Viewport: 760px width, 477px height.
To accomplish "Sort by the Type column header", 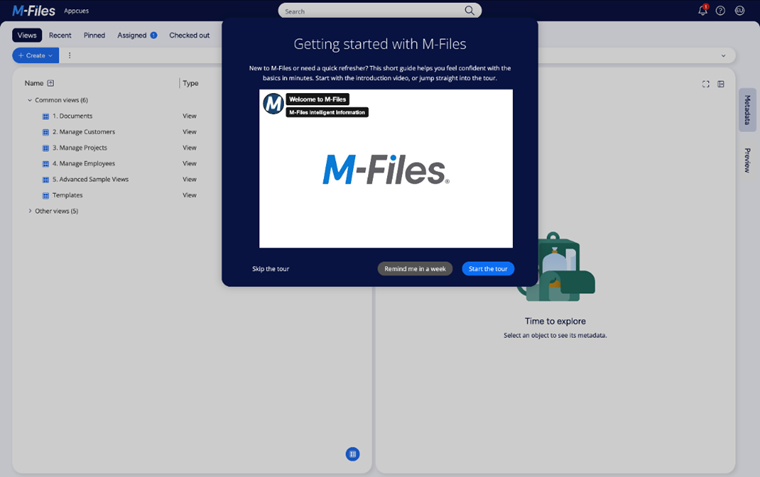I will (x=190, y=83).
